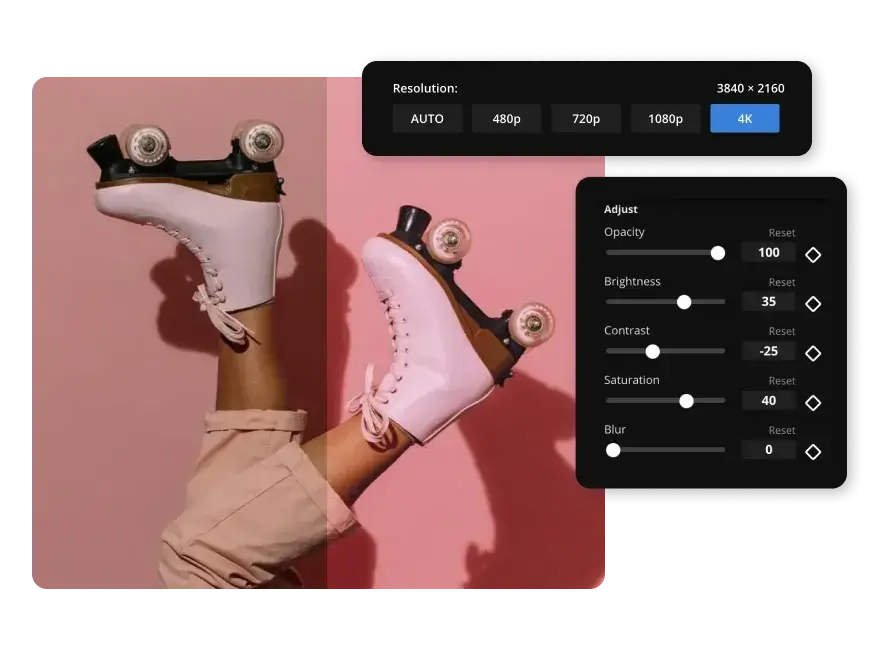Choose the 720p resolution
Viewport: 880px width, 650px height.
tap(585, 118)
